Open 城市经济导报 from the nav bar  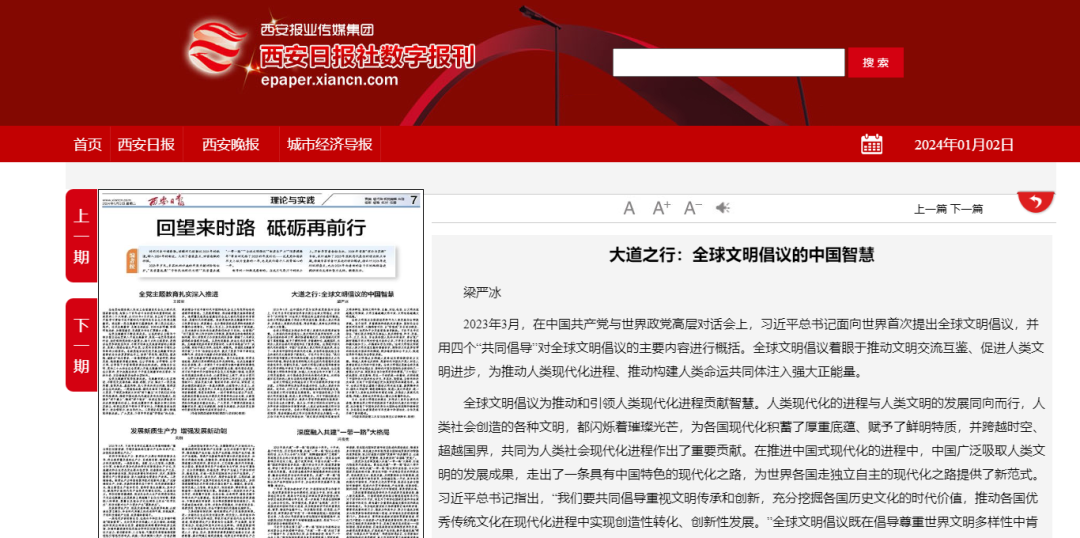(x=329, y=144)
